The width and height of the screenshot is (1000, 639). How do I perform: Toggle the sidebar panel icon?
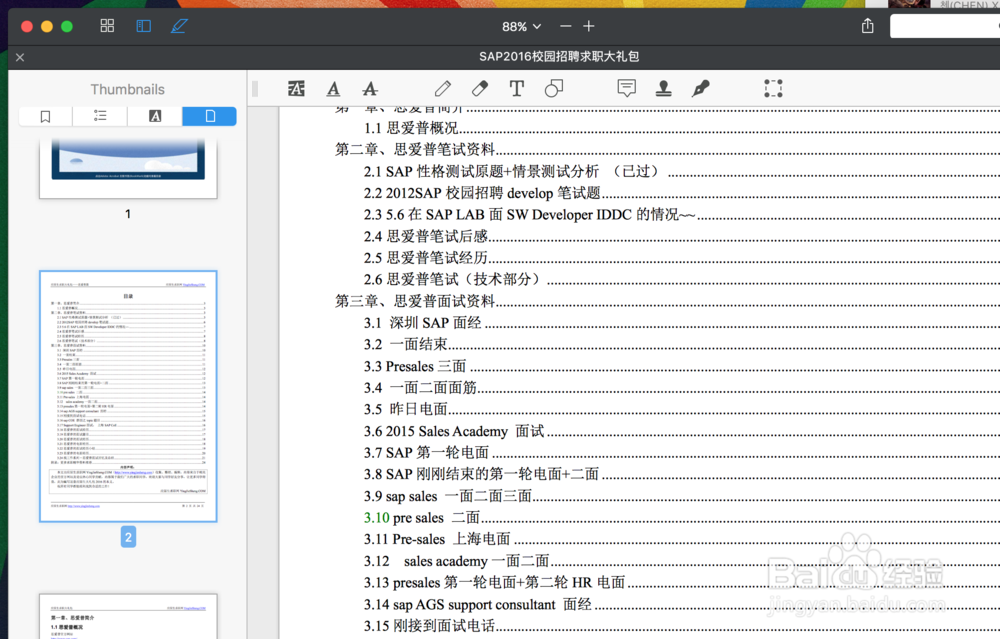click(143, 26)
